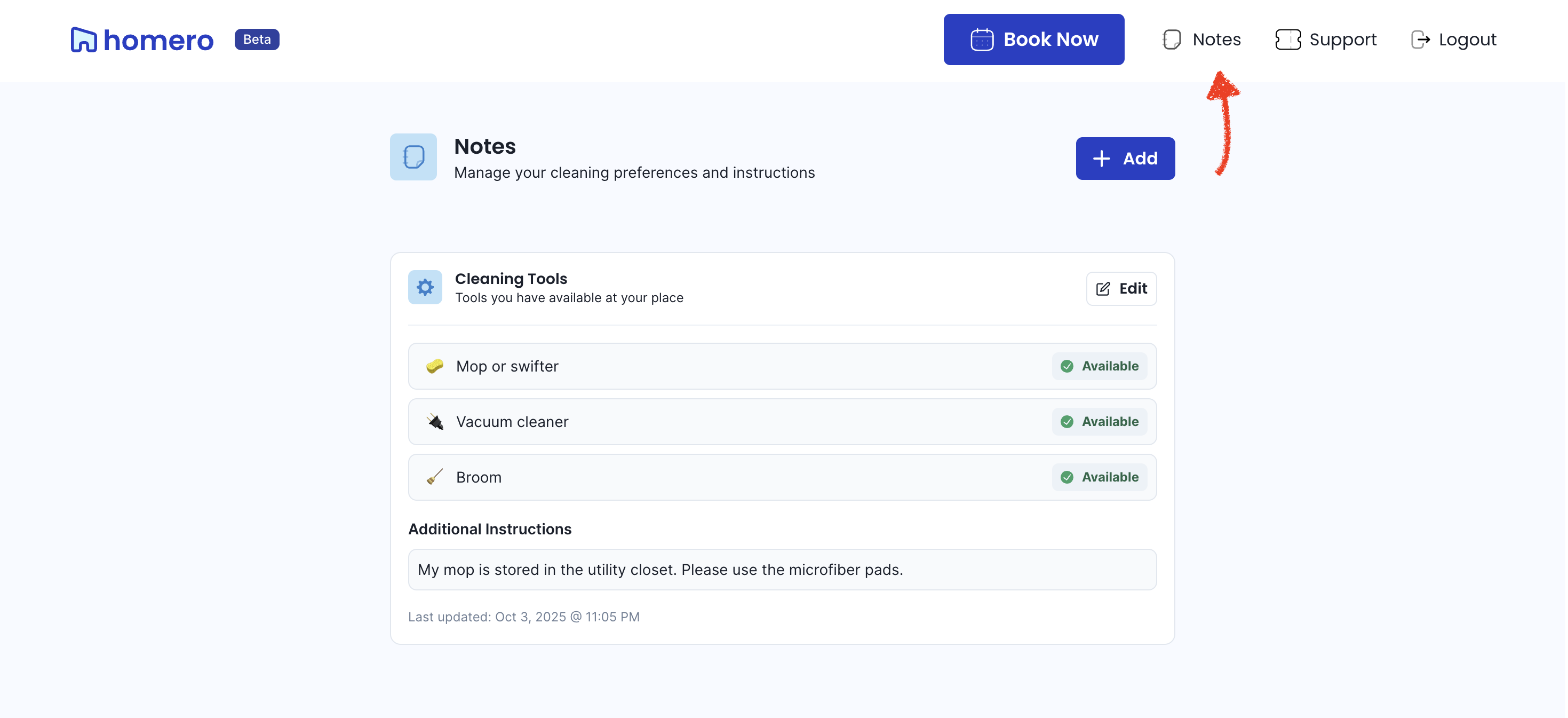Click the Cleaning Tools gear icon

(425, 287)
